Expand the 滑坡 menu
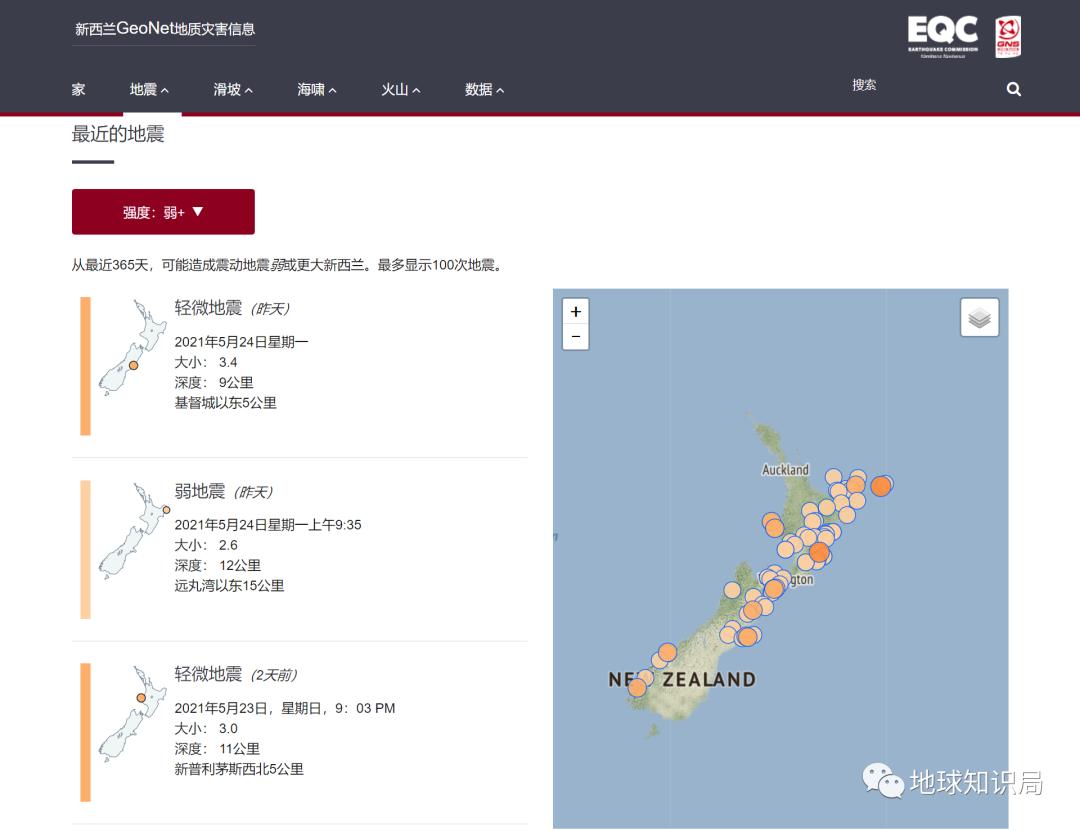The width and height of the screenshot is (1080, 831). [233, 89]
